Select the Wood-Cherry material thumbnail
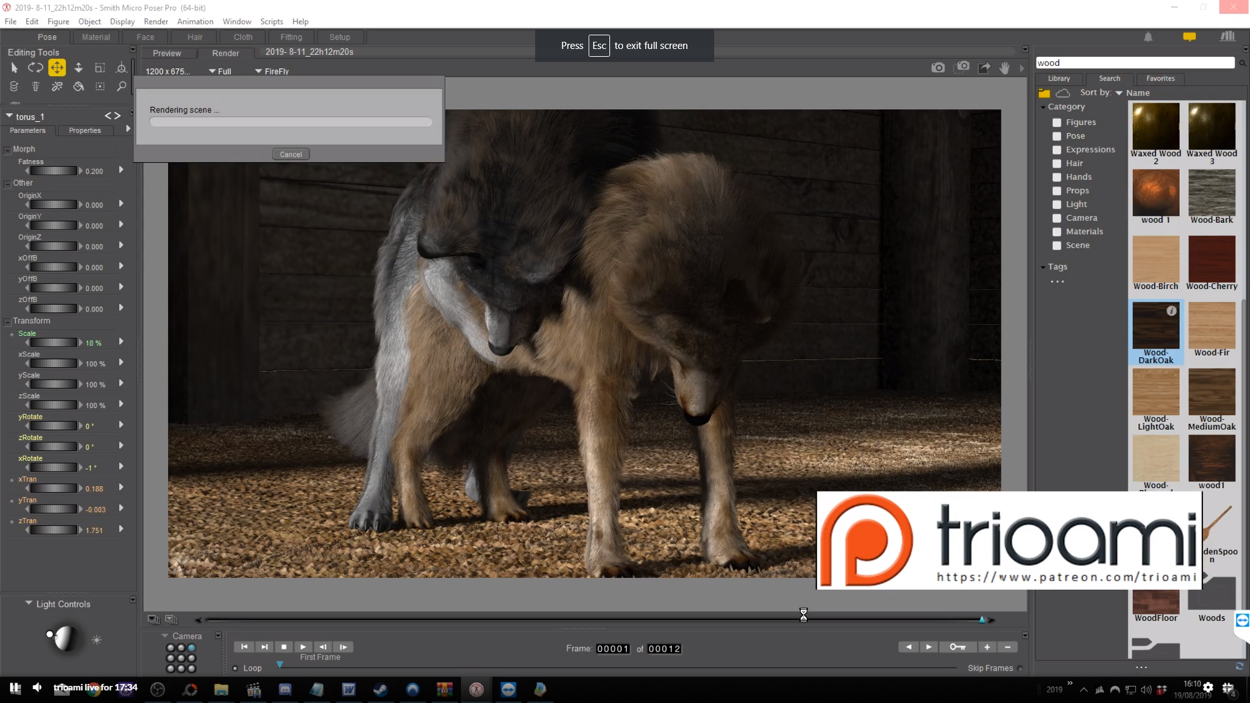This screenshot has width=1250, height=703. (1211, 259)
